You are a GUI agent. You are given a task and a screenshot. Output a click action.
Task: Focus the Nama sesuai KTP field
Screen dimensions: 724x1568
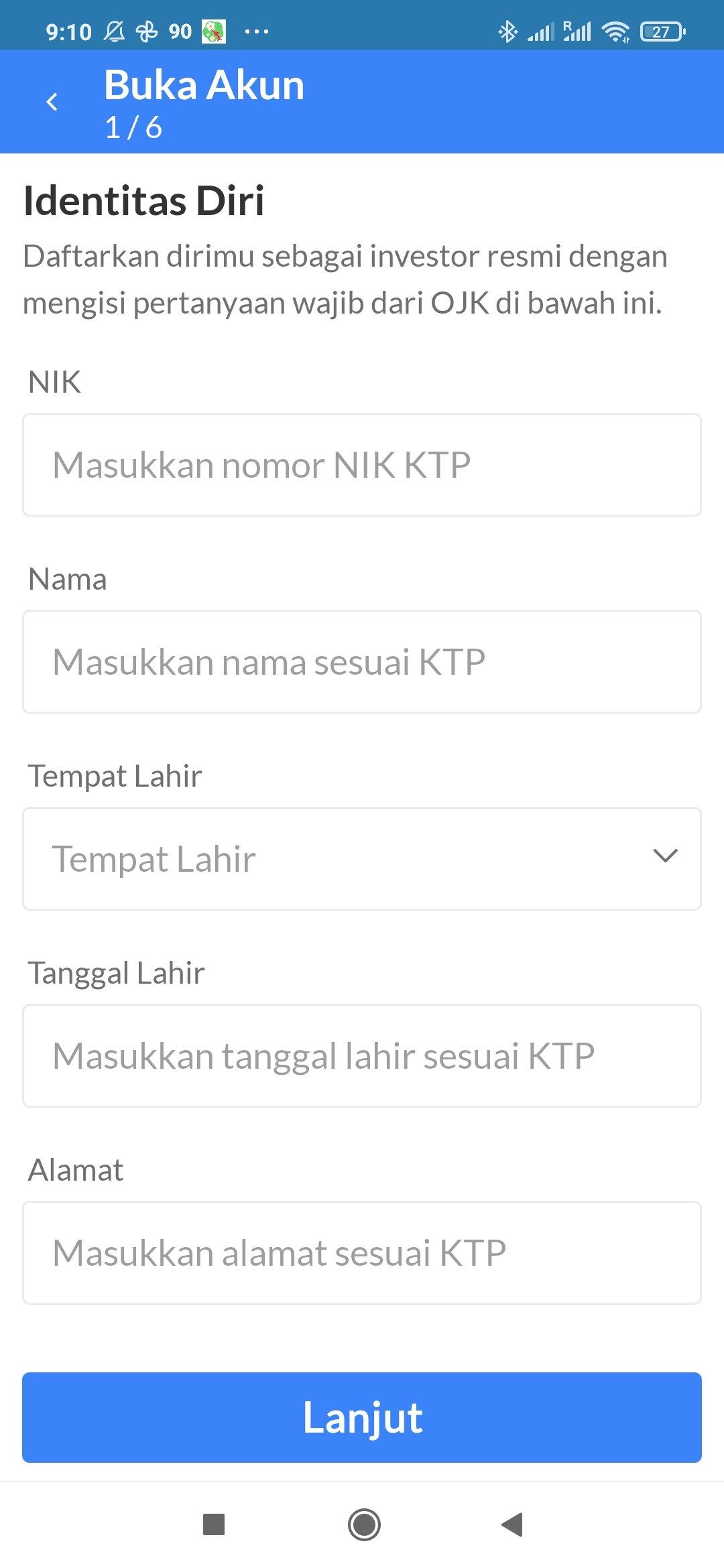pyautogui.click(x=362, y=661)
